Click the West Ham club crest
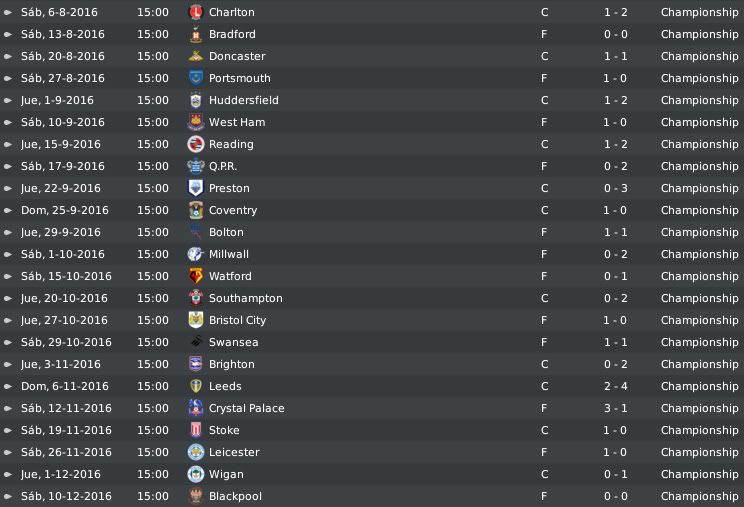 pyautogui.click(x=195, y=122)
